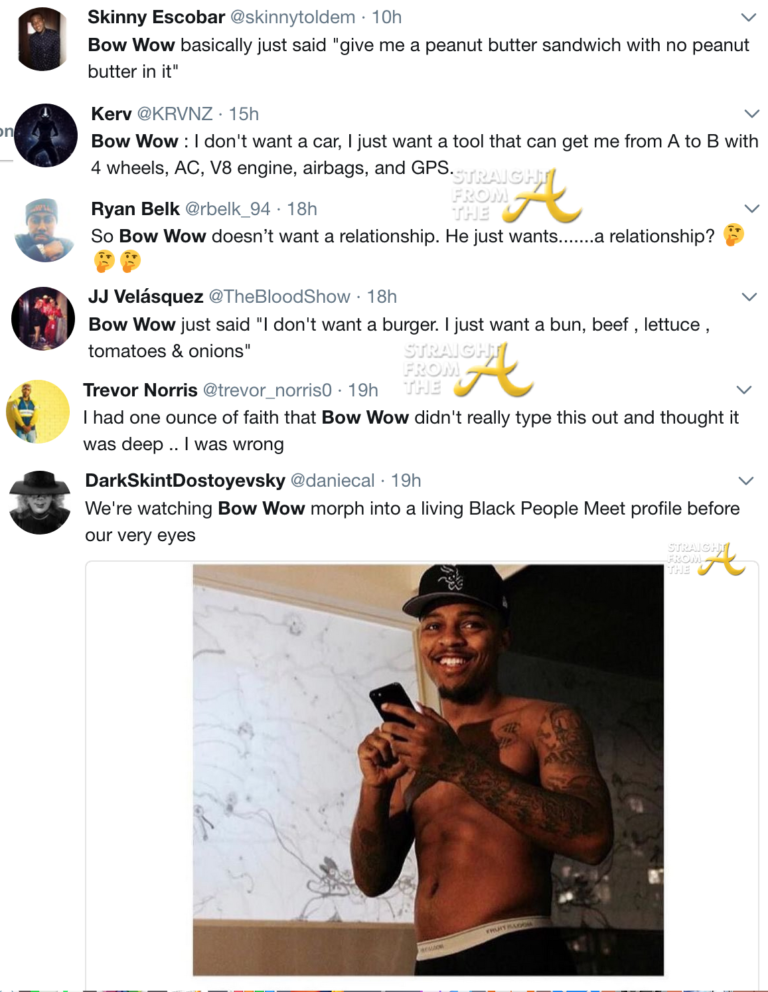768x992 pixels.
Task: Expand options chevron on JJ Velásquez's tweet
Action: 747,297
